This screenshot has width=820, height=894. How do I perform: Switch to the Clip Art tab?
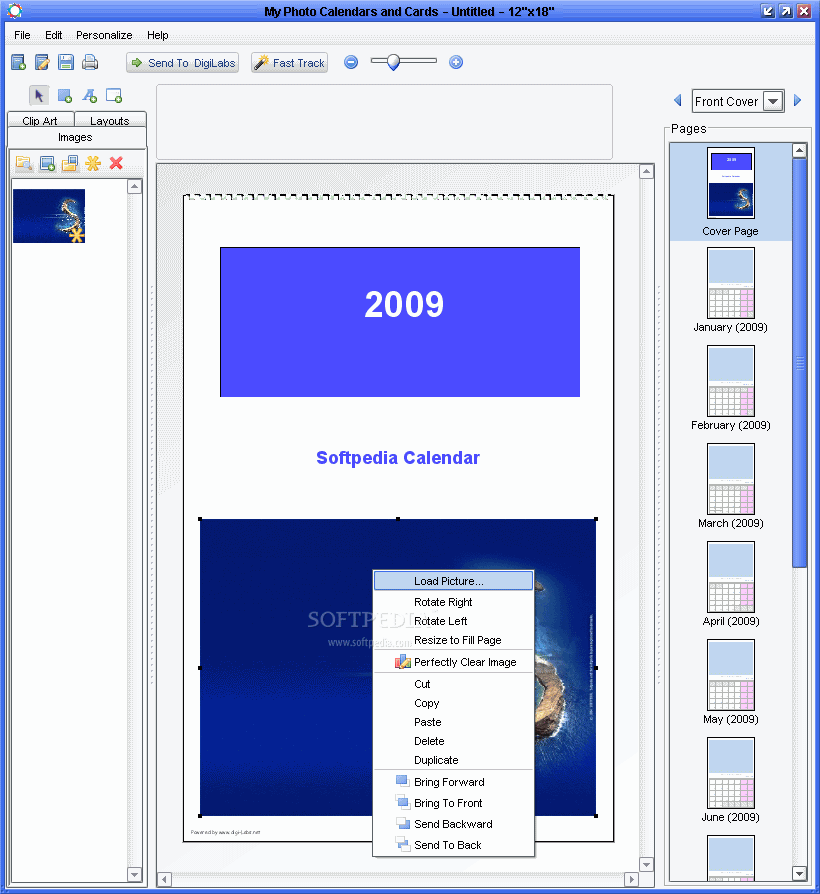[x=40, y=120]
